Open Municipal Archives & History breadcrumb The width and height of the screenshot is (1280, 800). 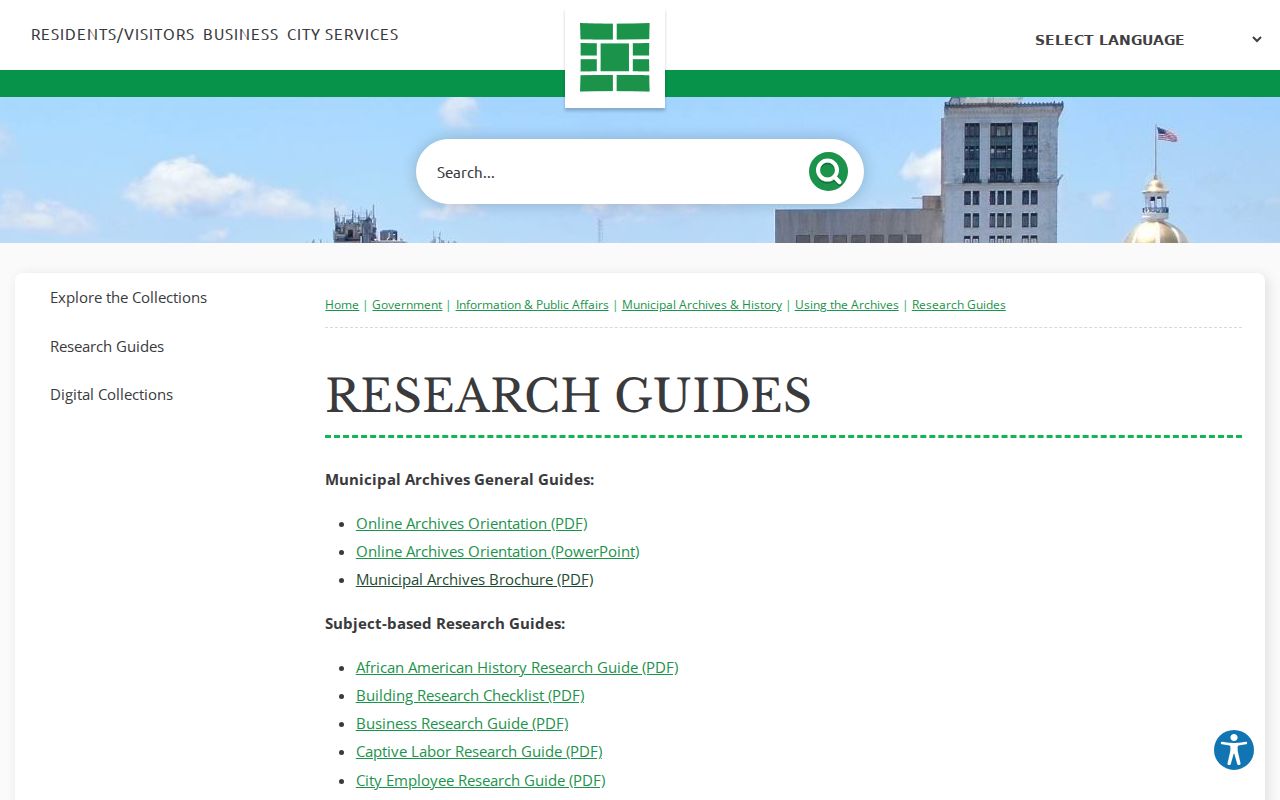point(702,305)
